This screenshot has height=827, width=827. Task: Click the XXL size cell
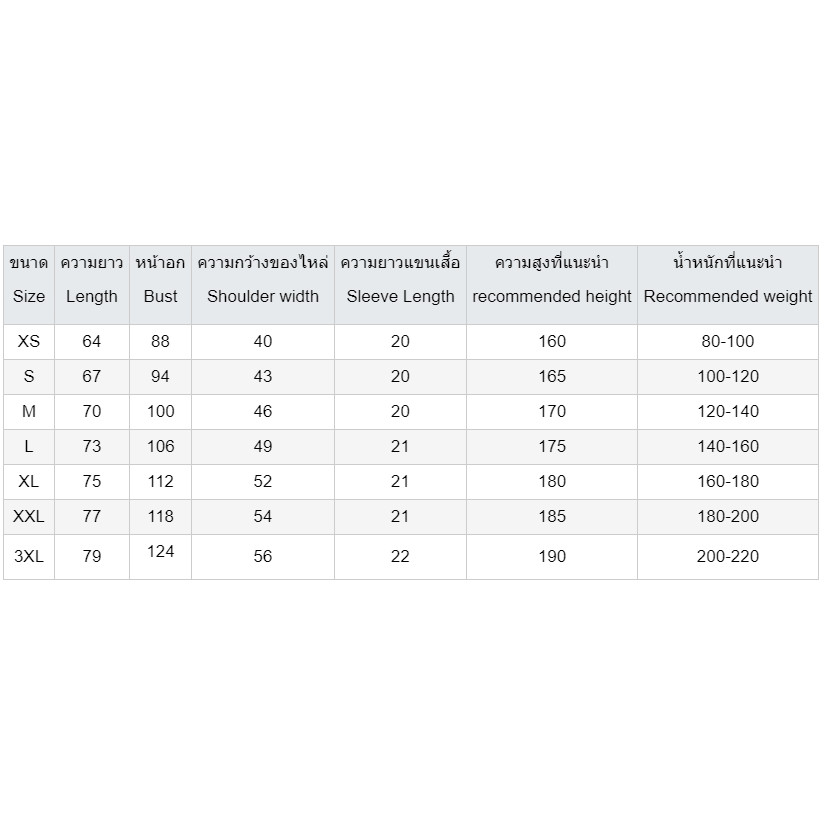(29, 516)
